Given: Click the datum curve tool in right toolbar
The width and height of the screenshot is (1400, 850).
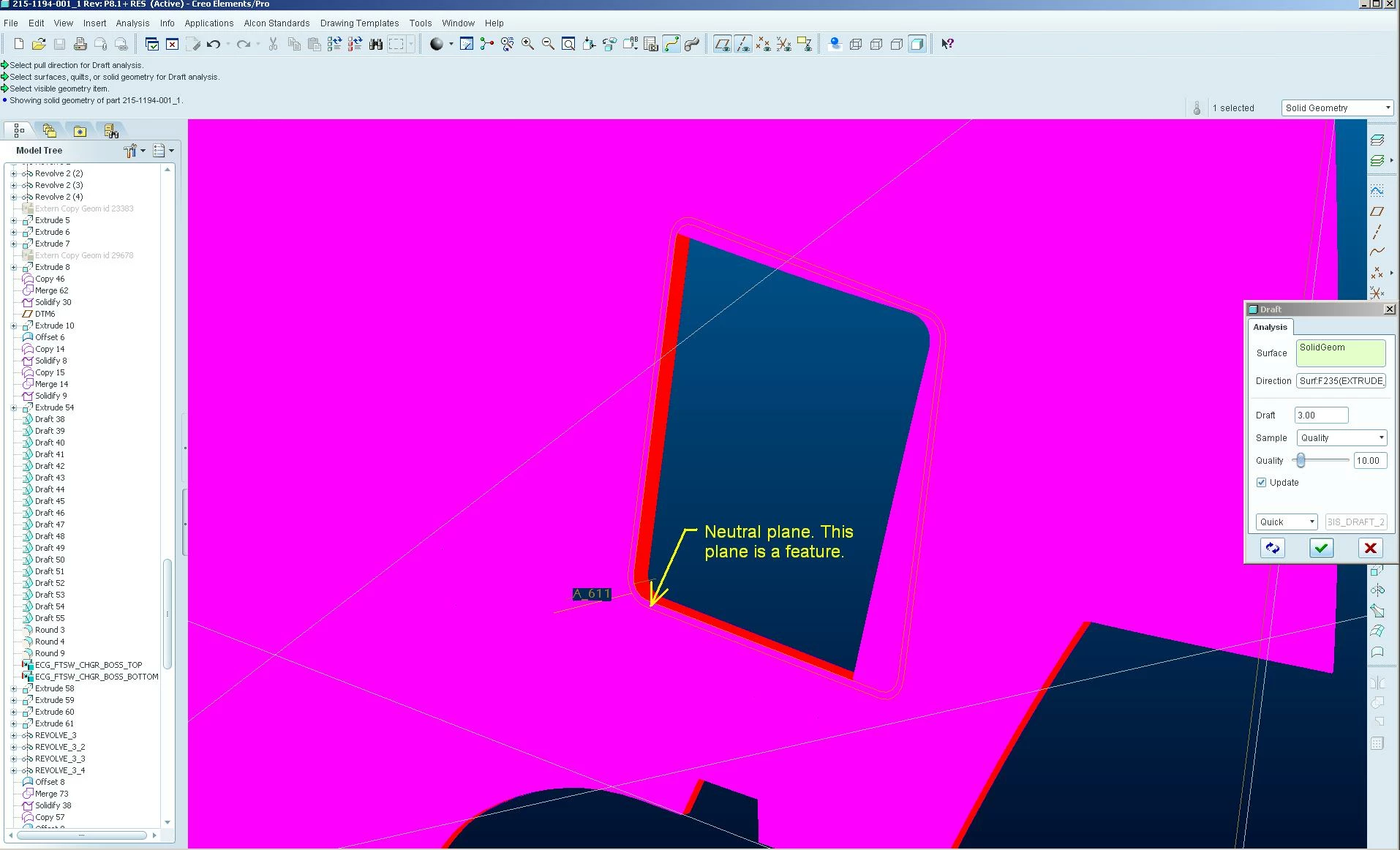Looking at the screenshot, I should tap(1377, 252).
